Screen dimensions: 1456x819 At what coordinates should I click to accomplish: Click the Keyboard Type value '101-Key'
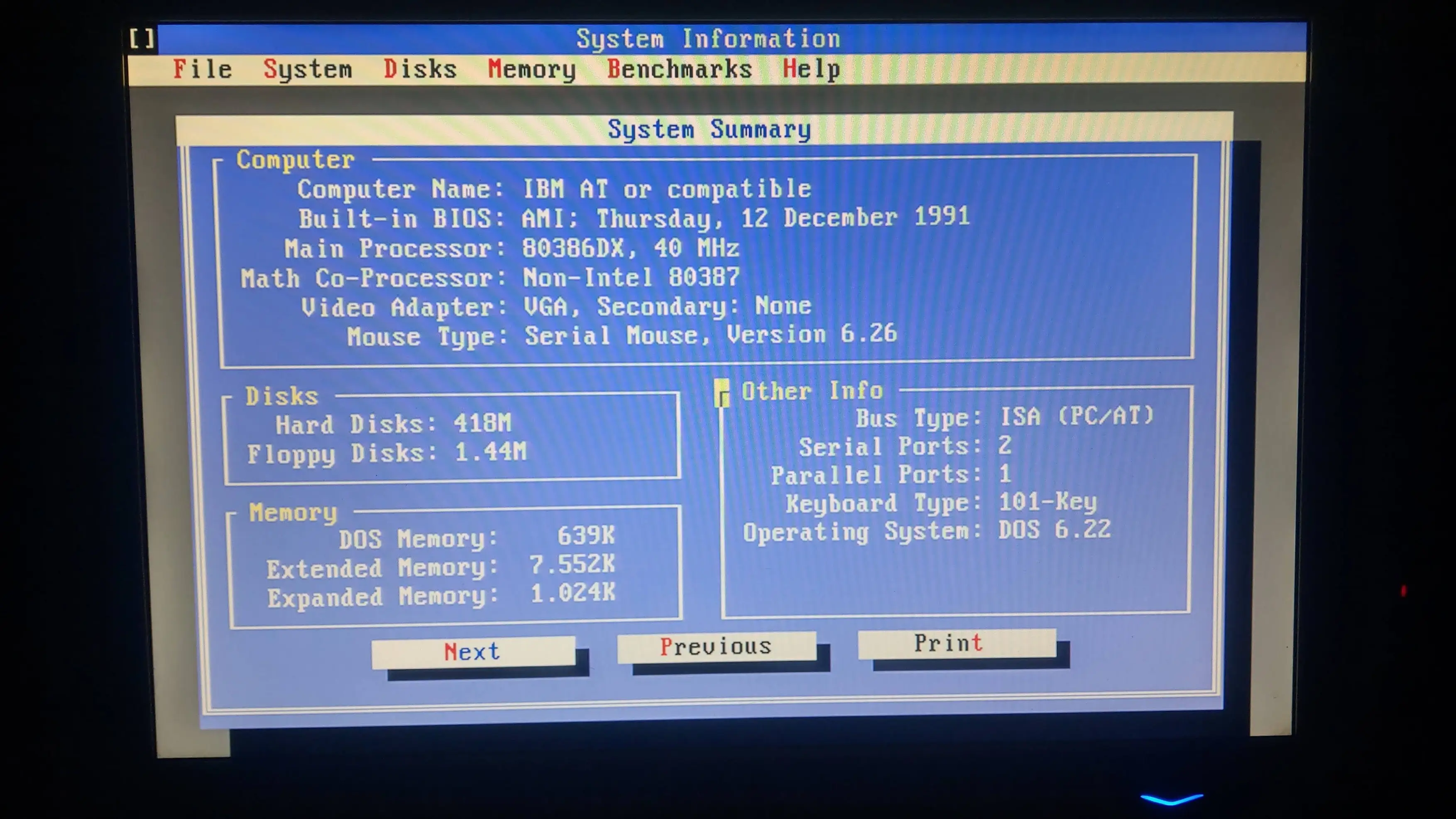1047,502
